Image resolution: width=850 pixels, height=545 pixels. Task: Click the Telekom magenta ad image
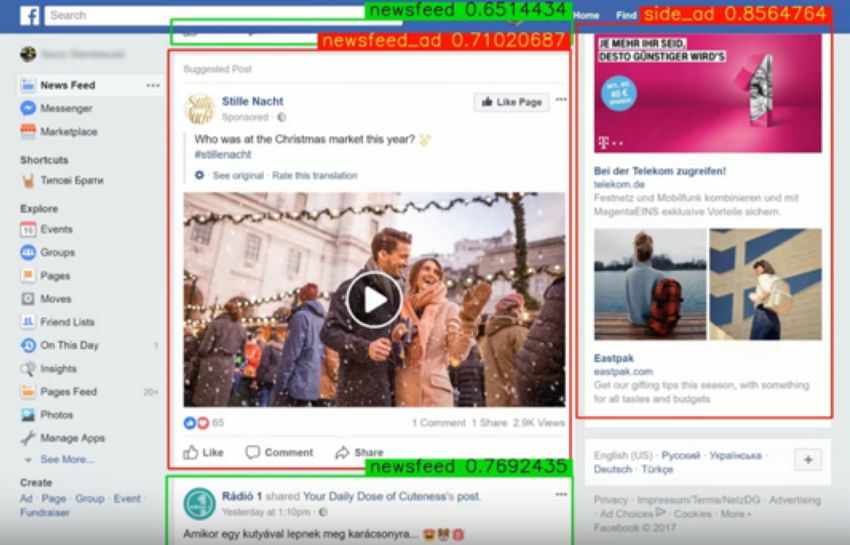707,93
